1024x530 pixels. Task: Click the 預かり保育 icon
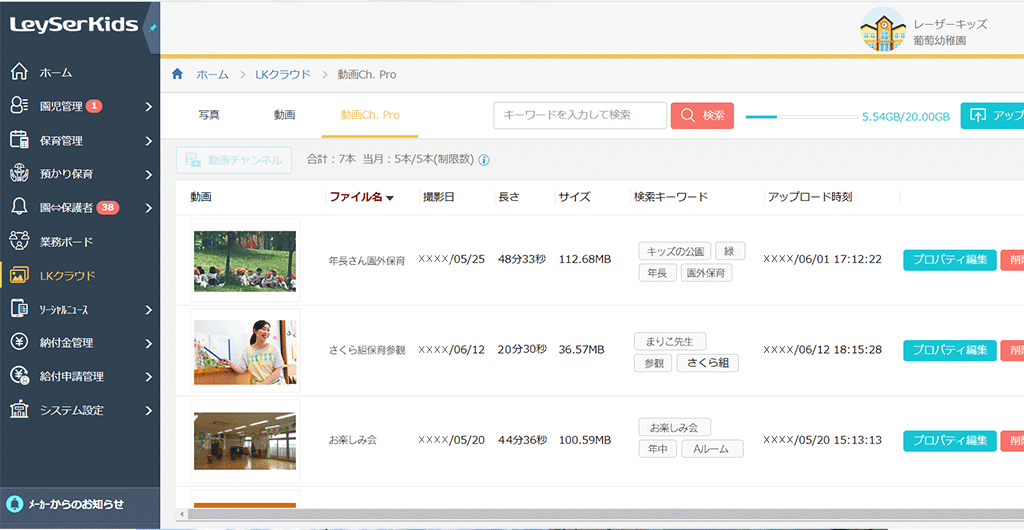click(x=20, y=174)
